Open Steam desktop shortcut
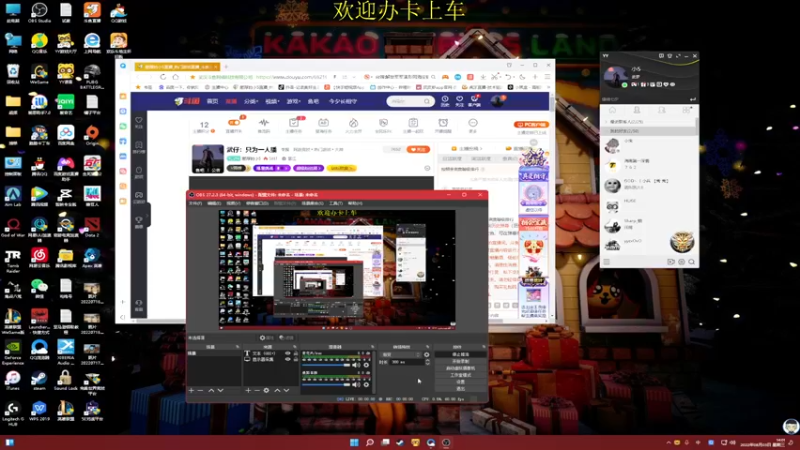 point(39,381)
